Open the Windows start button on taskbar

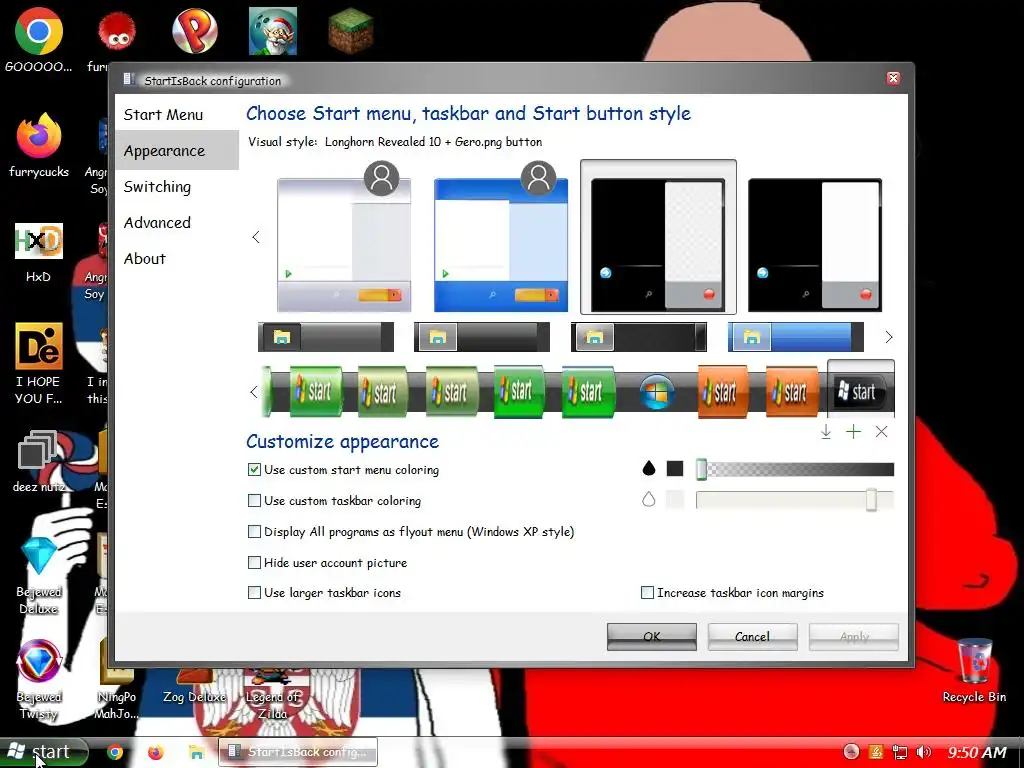click(x=43, y=752)
